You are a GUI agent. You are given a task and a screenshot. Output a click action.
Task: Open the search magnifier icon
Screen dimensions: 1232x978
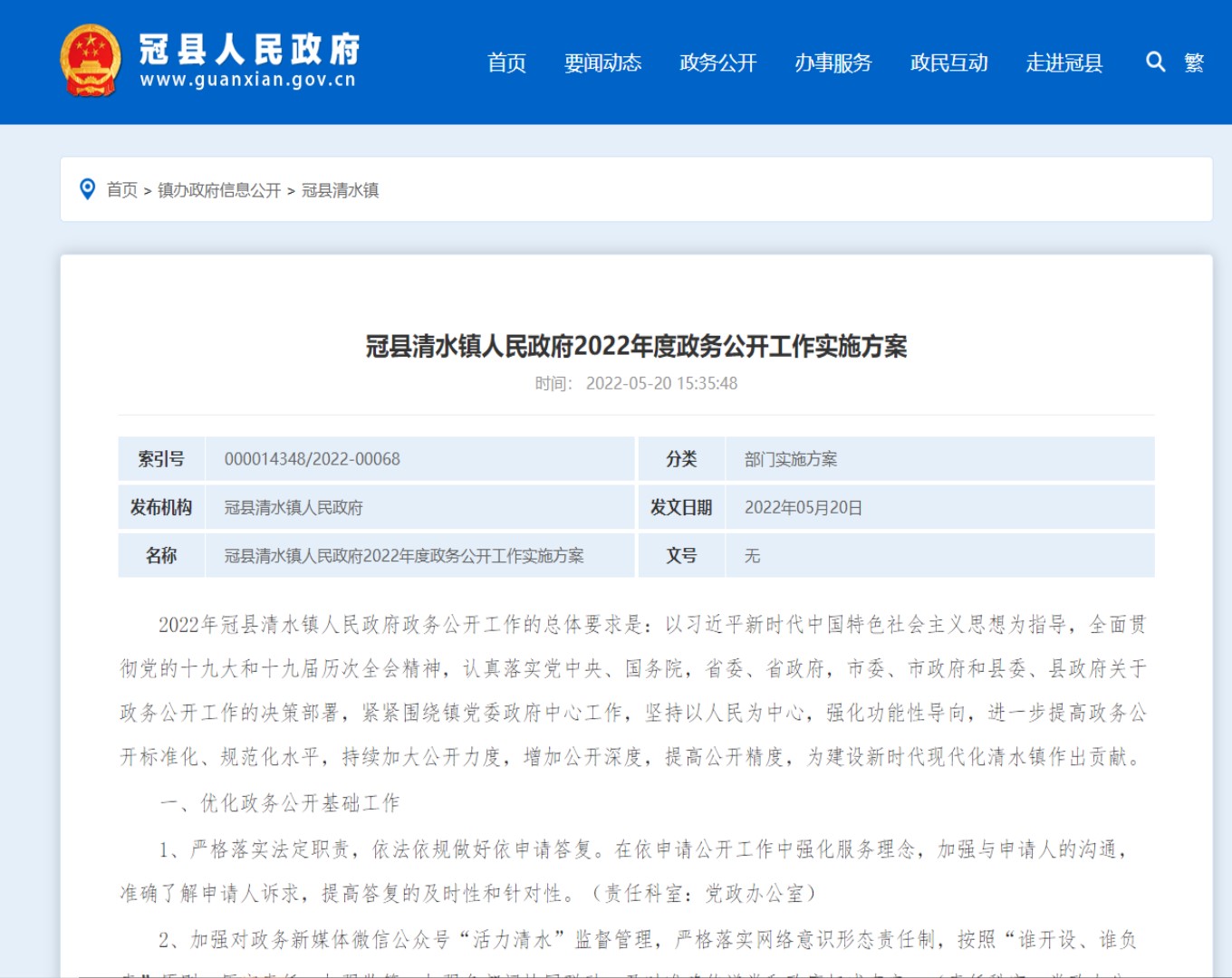pos(1155,62)
